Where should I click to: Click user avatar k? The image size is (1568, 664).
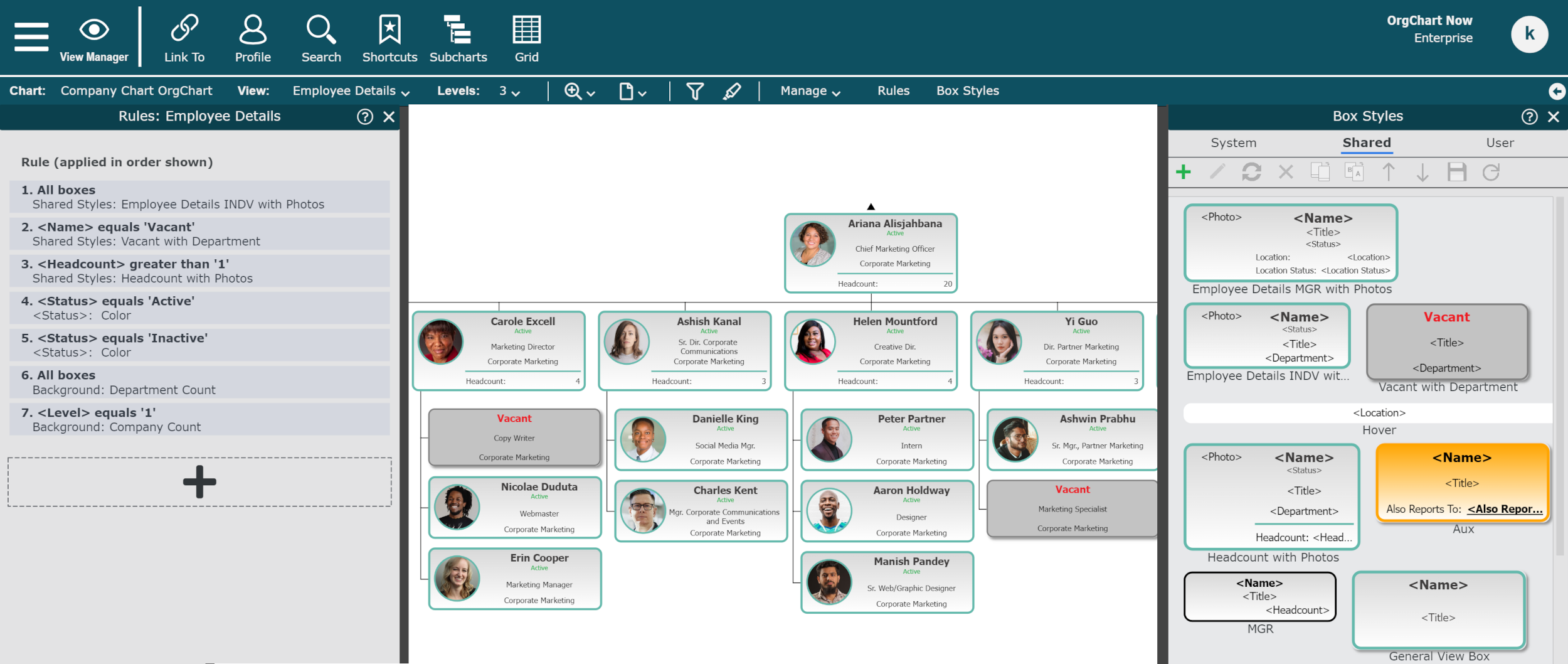pos(1530,34)
